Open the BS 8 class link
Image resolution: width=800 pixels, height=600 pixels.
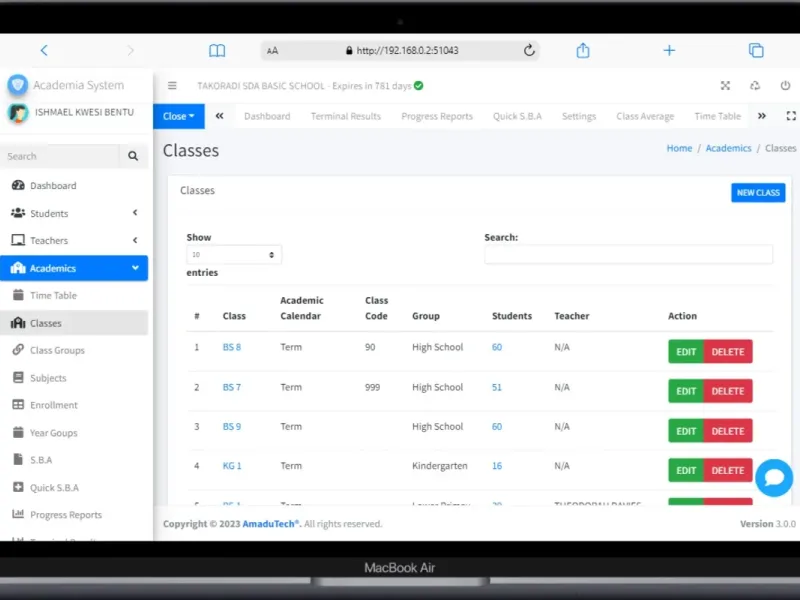(x=232, y=347)
